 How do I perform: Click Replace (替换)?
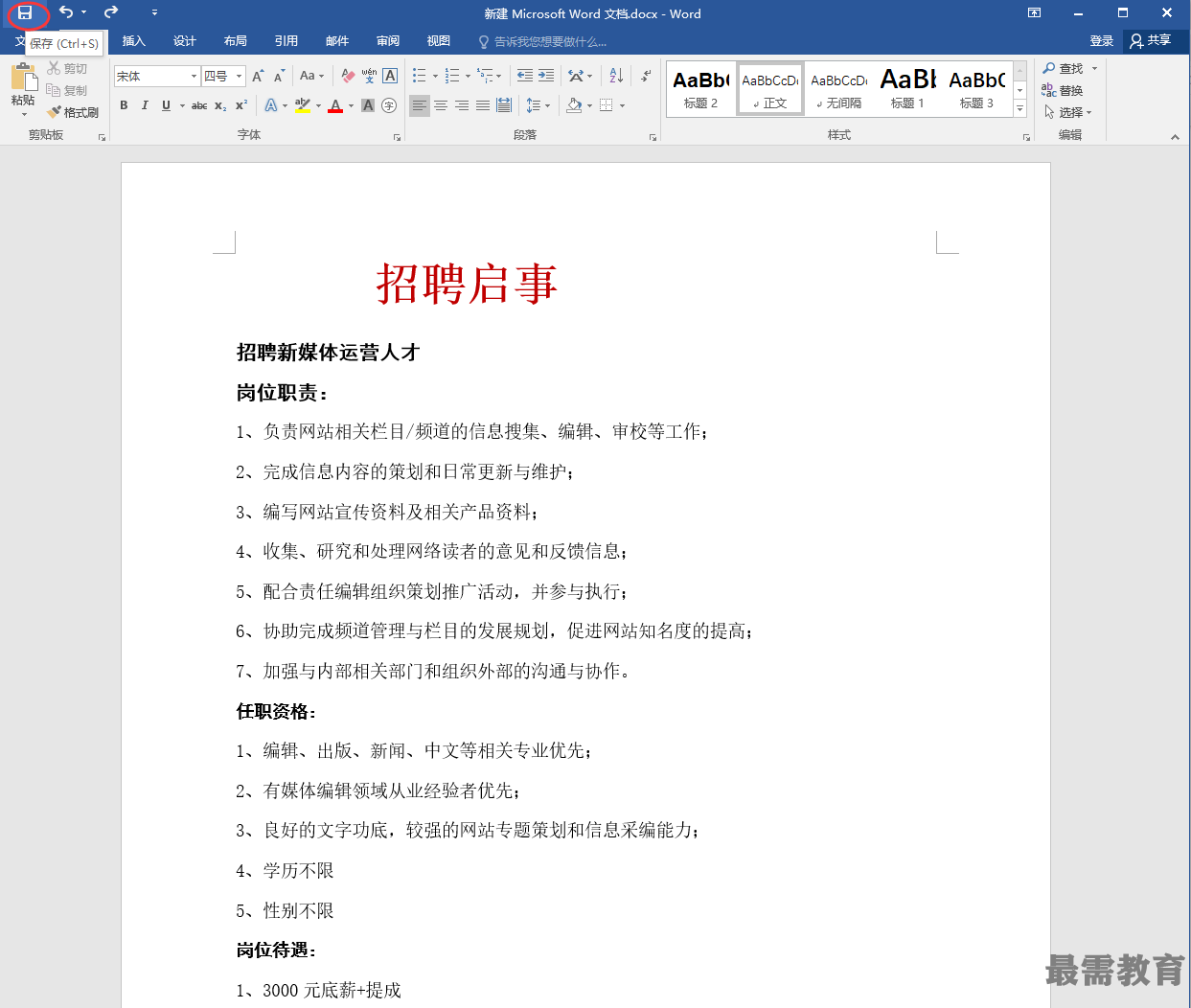tap(1063, 91)
